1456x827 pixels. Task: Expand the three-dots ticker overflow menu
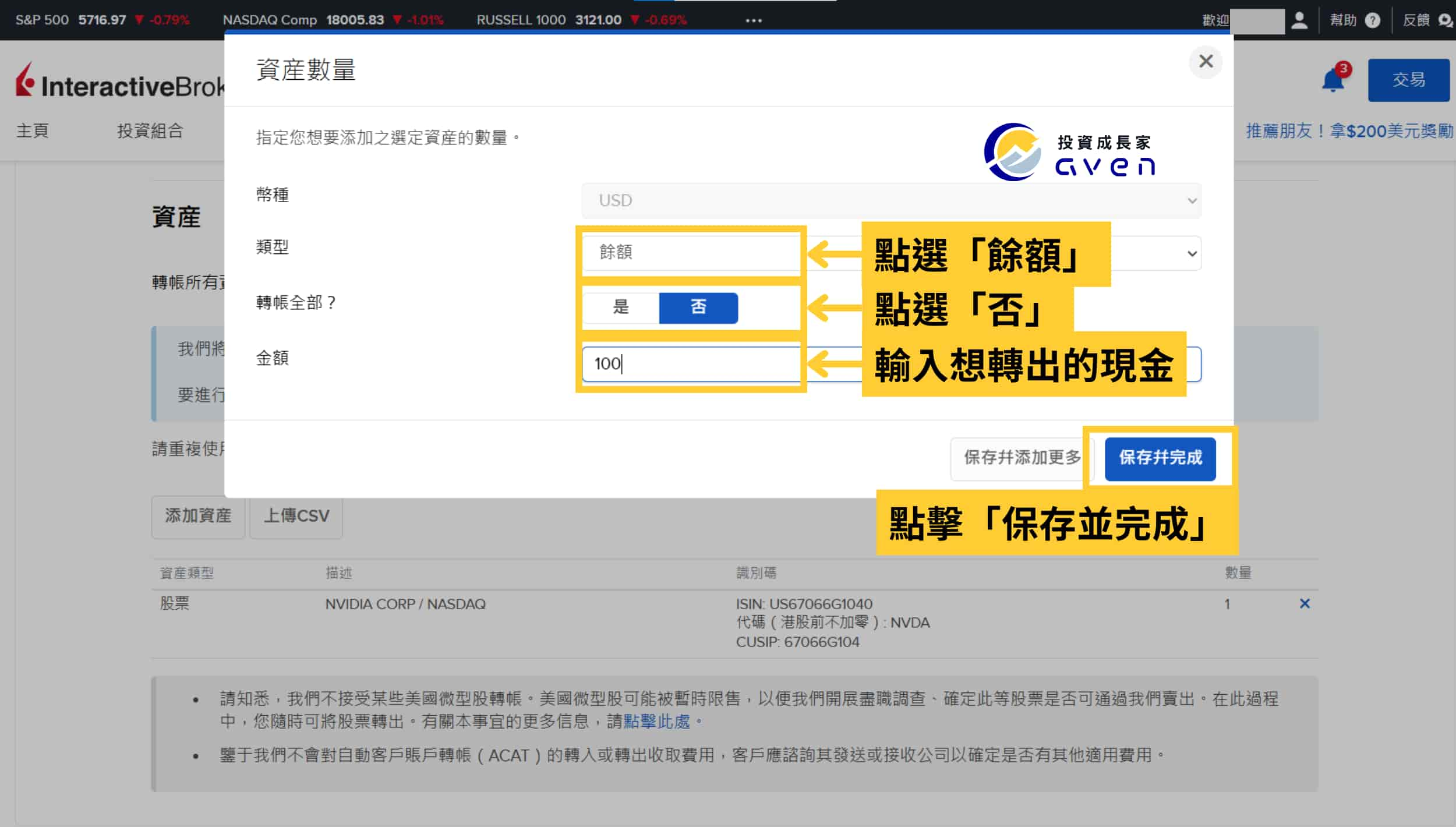(754, 20)
